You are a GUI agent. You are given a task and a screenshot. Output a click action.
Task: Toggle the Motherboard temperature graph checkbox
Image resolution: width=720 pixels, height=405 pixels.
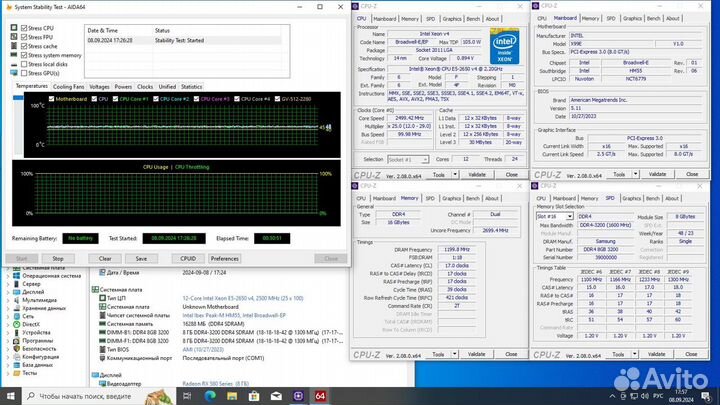pos(51,99)
